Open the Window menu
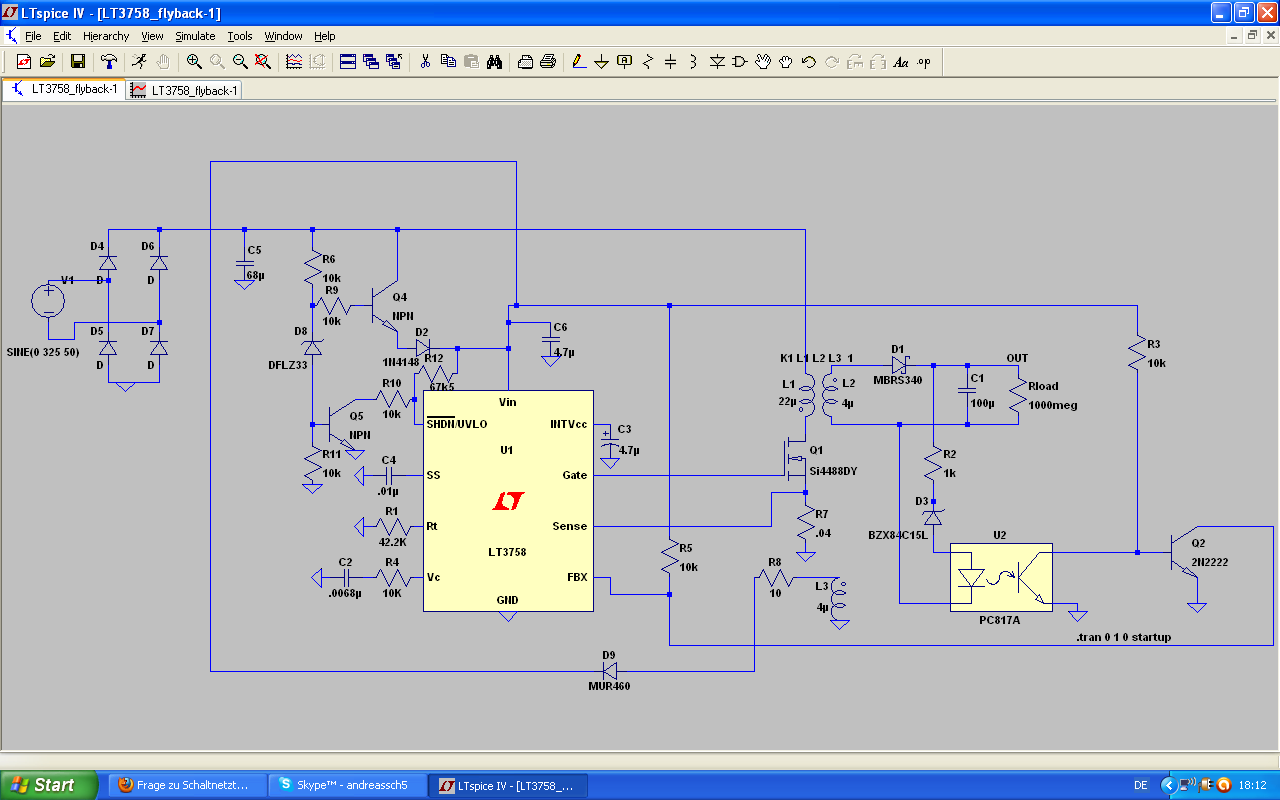The image size is (1280, 800). (283, 36)
